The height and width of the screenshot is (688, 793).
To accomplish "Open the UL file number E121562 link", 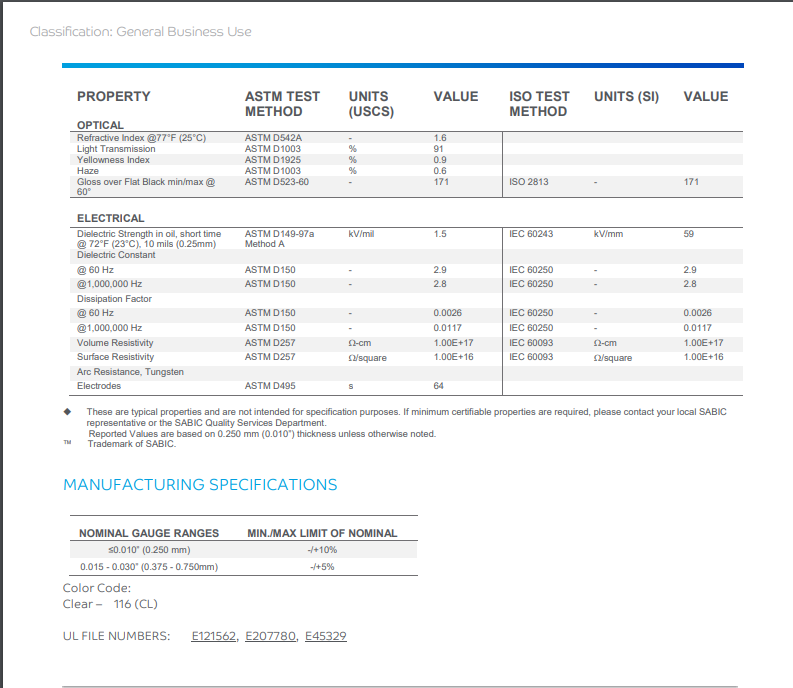I will pos(214,636).
